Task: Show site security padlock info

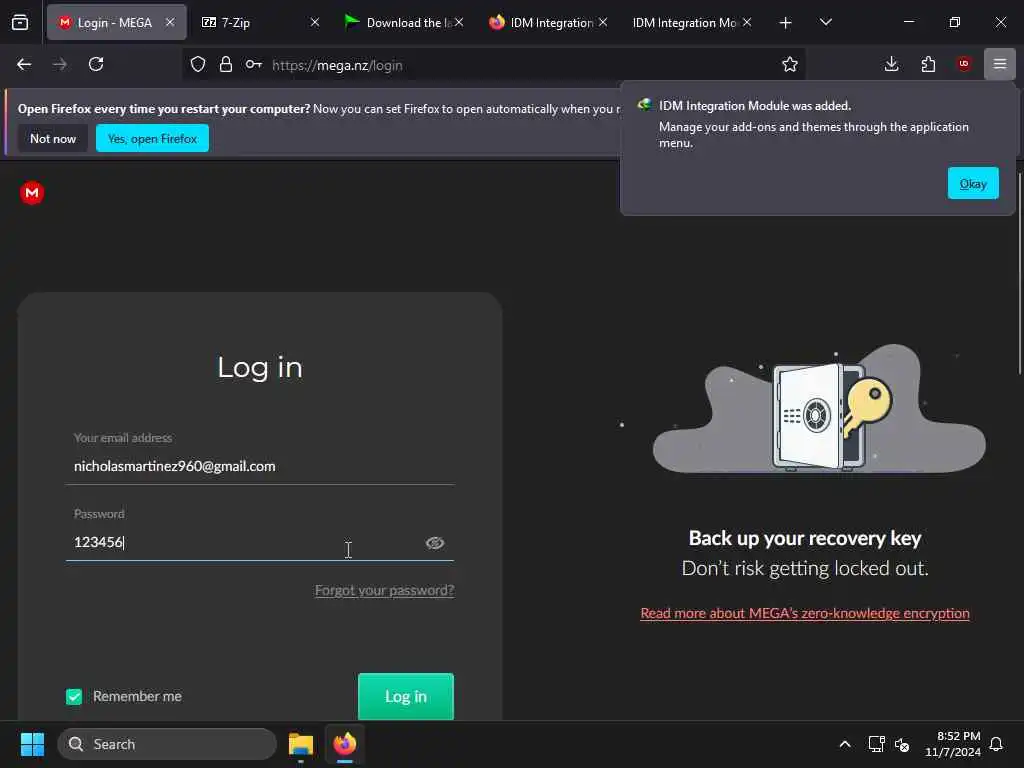Action: click(226, 64)
